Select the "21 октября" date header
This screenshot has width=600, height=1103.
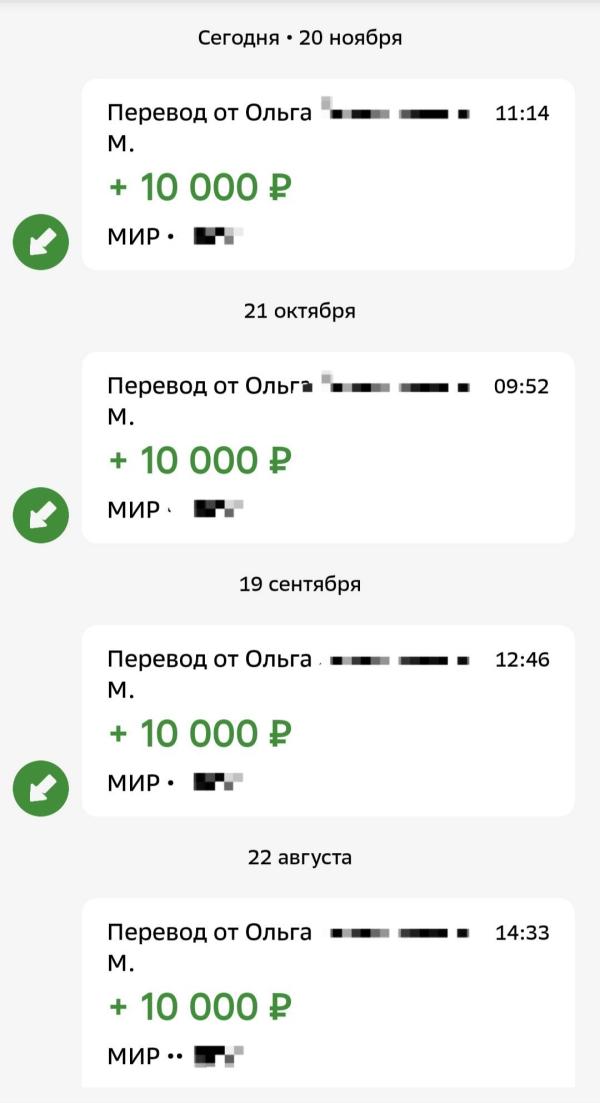click(x=300, y=311)
